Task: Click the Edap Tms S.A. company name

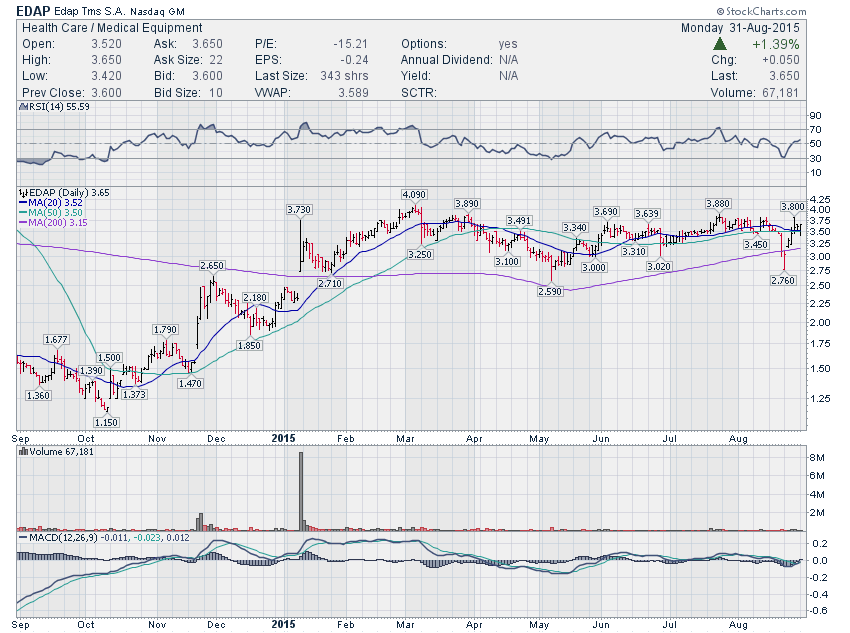Action: [90, 11]
